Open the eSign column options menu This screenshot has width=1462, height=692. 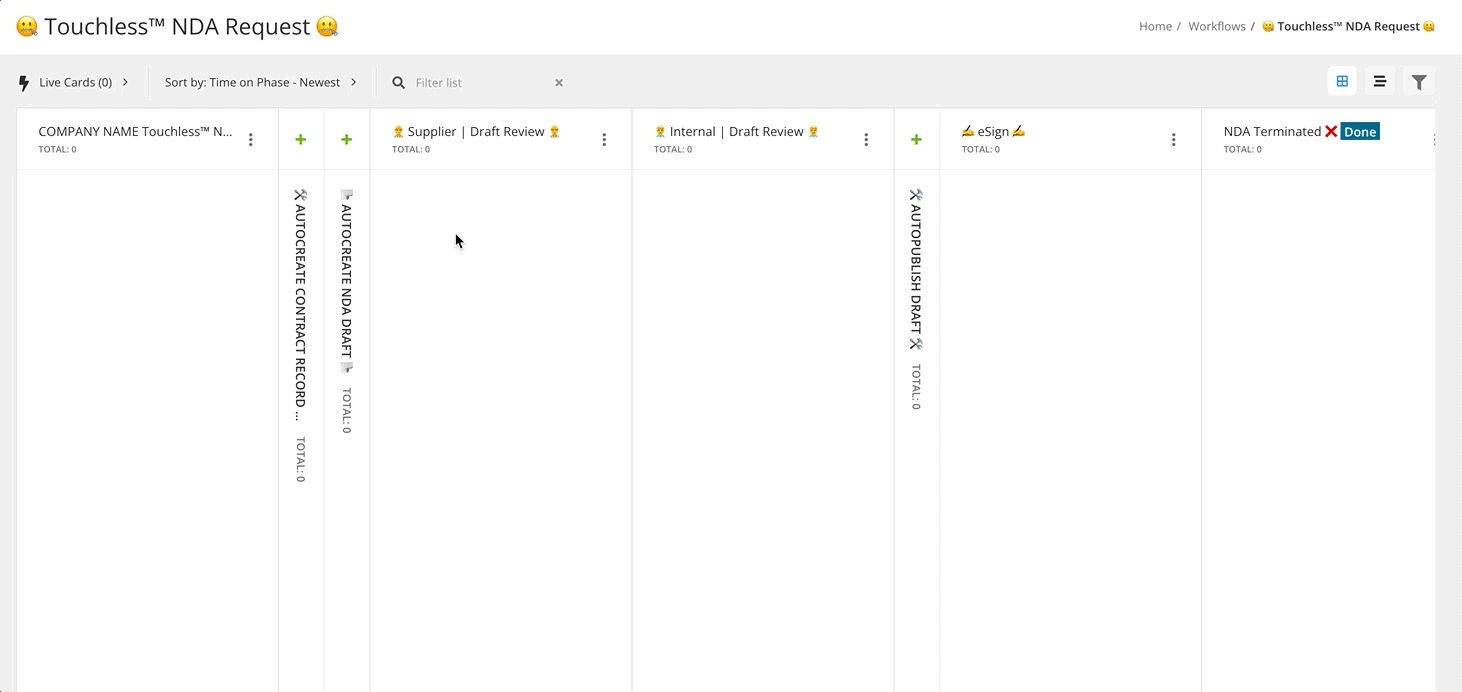coord(1174,140)
